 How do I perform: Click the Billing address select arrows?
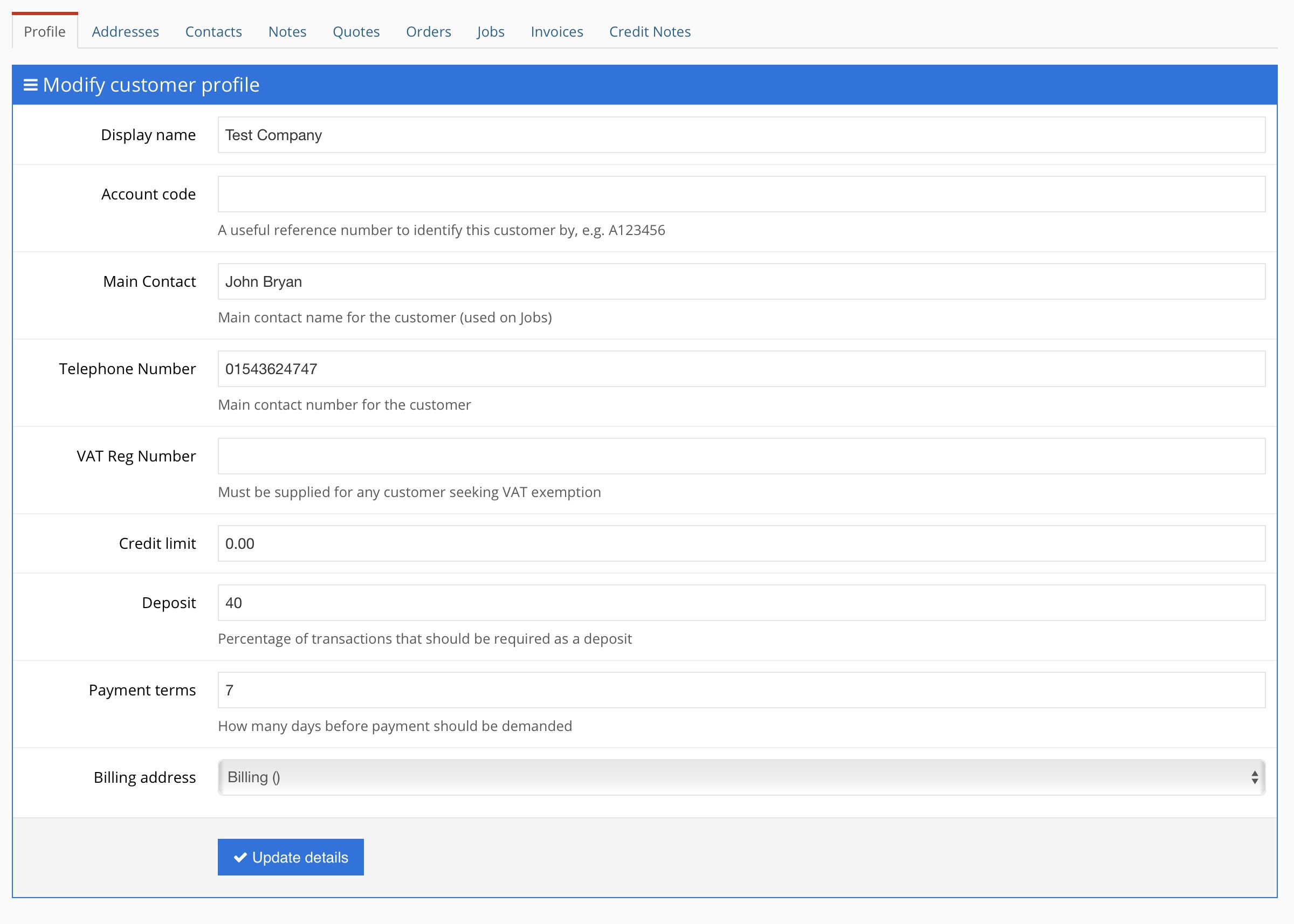coord(1254,777)
